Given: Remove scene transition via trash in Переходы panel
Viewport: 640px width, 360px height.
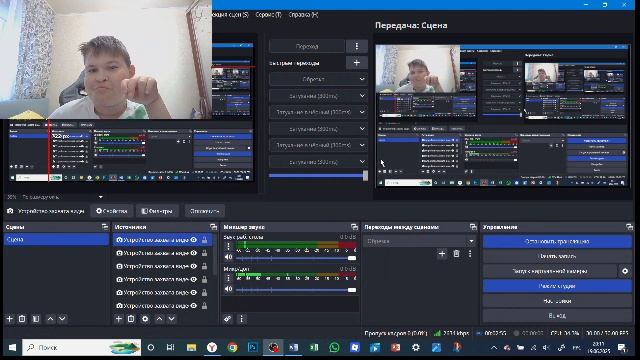Looking at the screenshot, I should [x=456, y=254].
